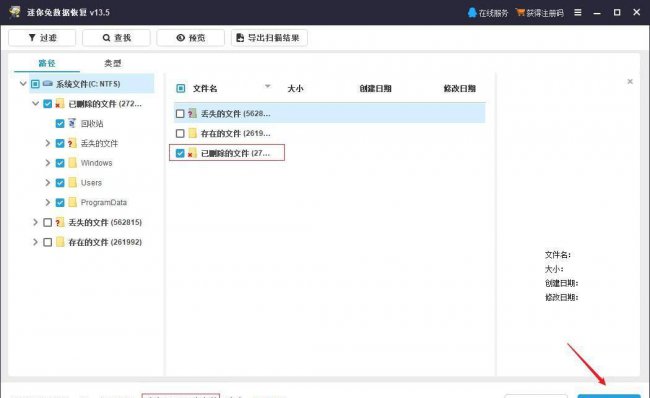Select 回收站 tree item label

(x=92, y=124)
